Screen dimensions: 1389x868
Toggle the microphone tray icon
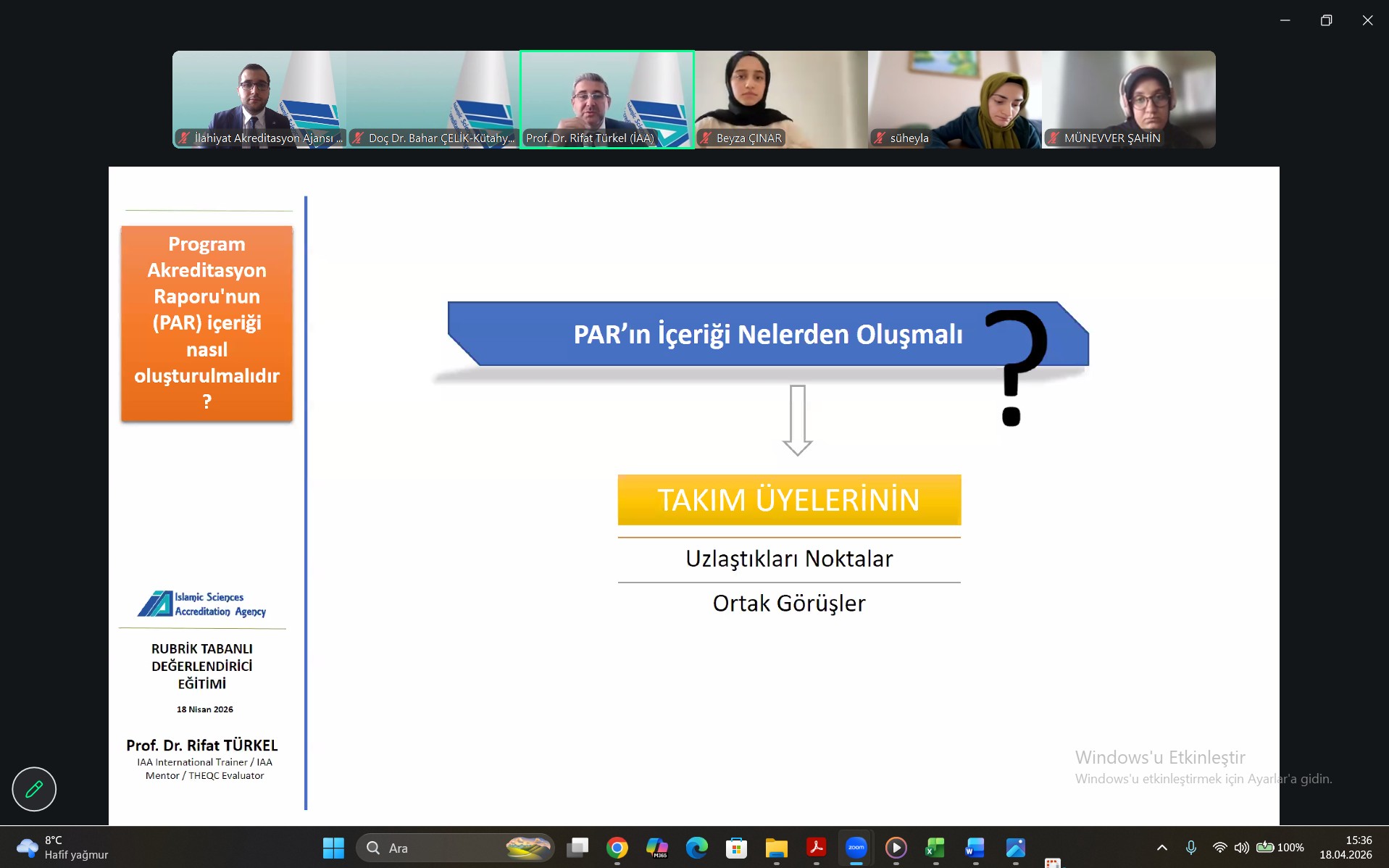(x=1191, y=847)
